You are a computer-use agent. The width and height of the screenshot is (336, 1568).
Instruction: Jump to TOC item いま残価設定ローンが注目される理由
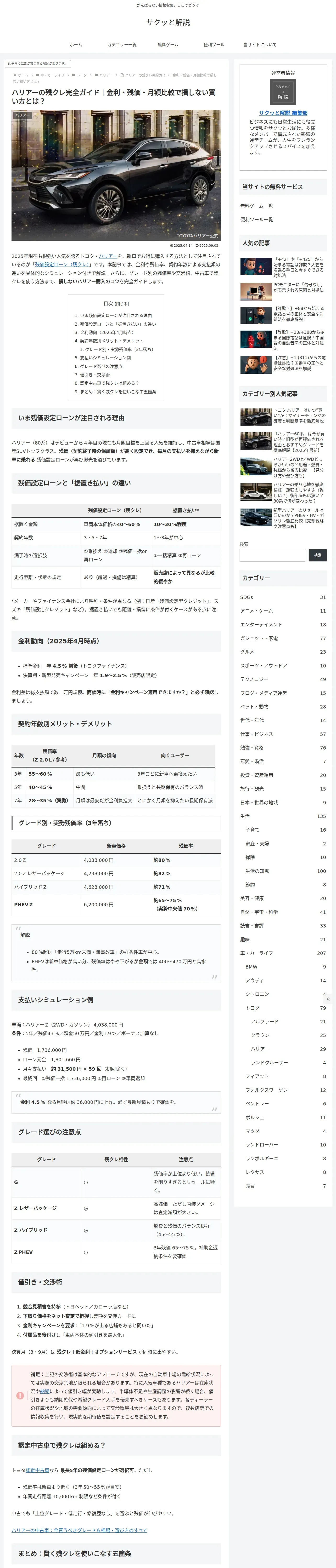[116, 315]
